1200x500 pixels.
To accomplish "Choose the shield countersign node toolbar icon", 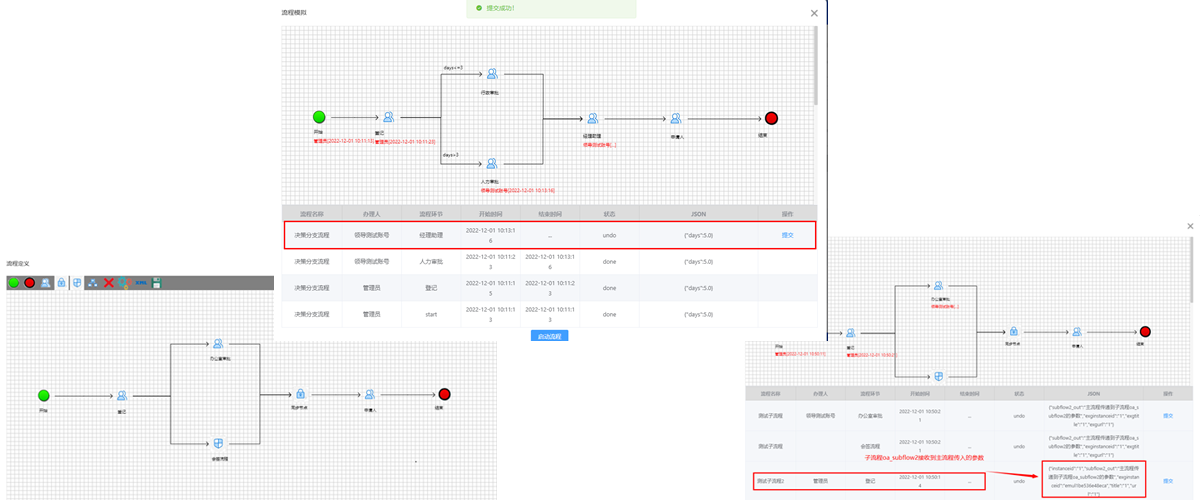I will (77, 283).
